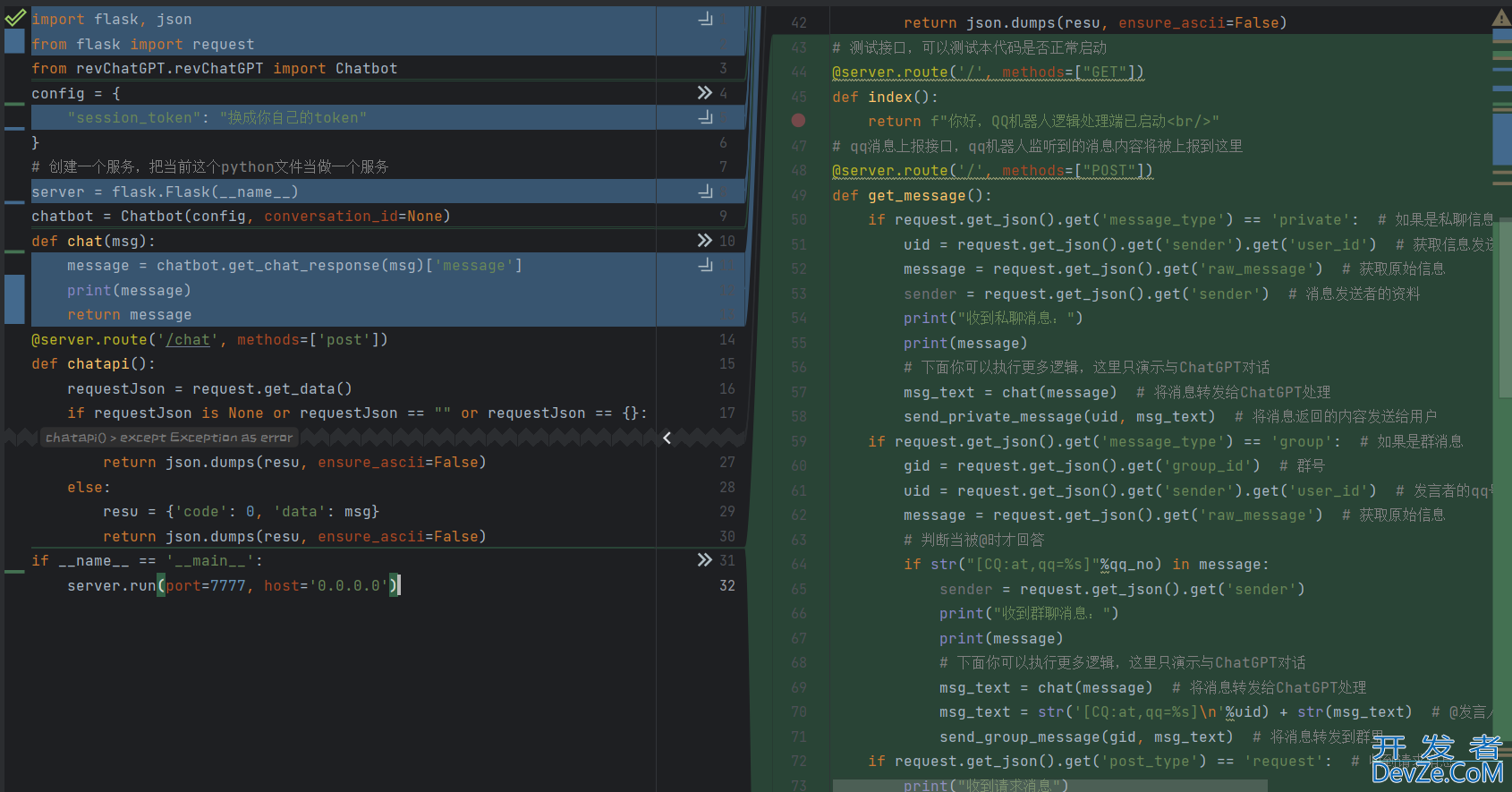Screen dimensions: 1512x792
Task: Expand the collapsed 'chatapi() > except Exception as error' region
Action: (169, 438)
